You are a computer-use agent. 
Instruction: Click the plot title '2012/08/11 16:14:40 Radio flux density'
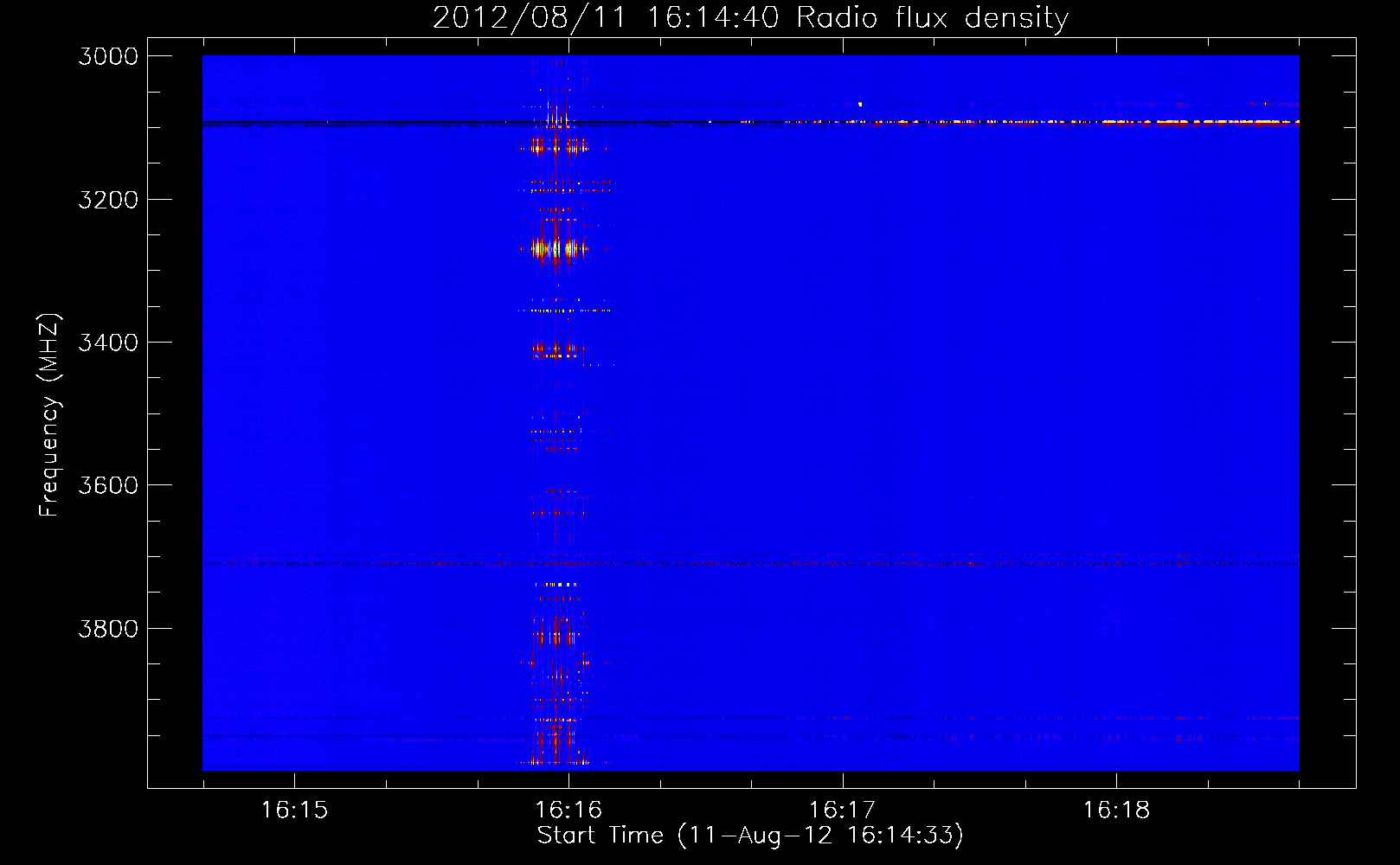750,17
